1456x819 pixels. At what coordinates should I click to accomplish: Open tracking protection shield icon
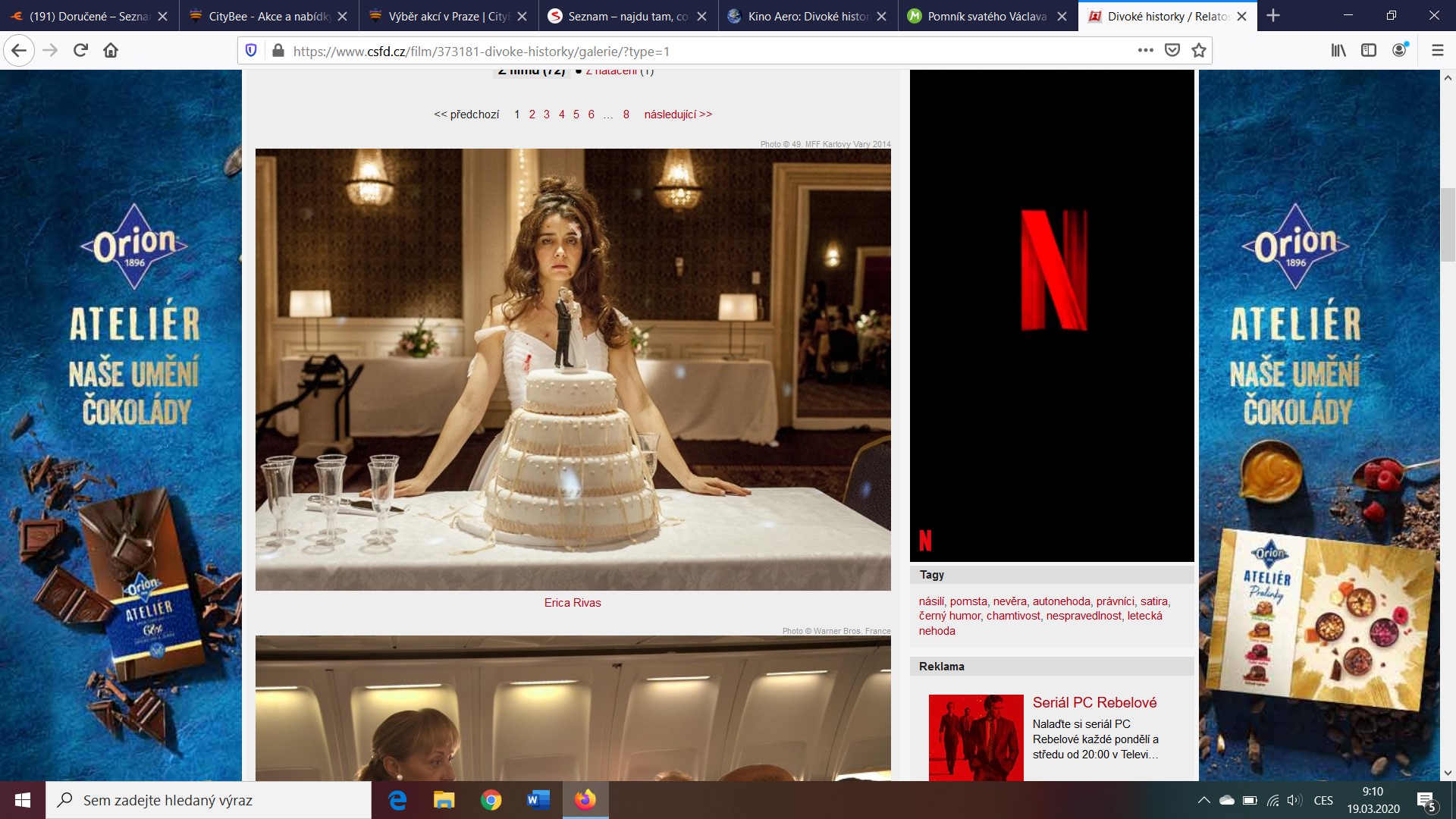251,51
